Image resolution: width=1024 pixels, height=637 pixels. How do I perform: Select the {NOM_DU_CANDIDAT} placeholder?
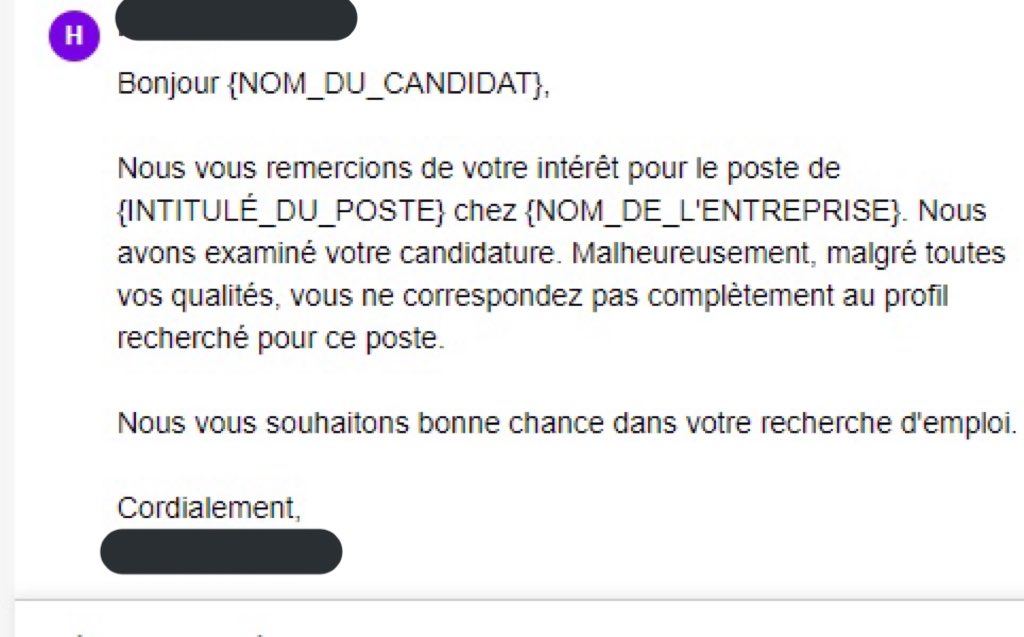[386, 84]
